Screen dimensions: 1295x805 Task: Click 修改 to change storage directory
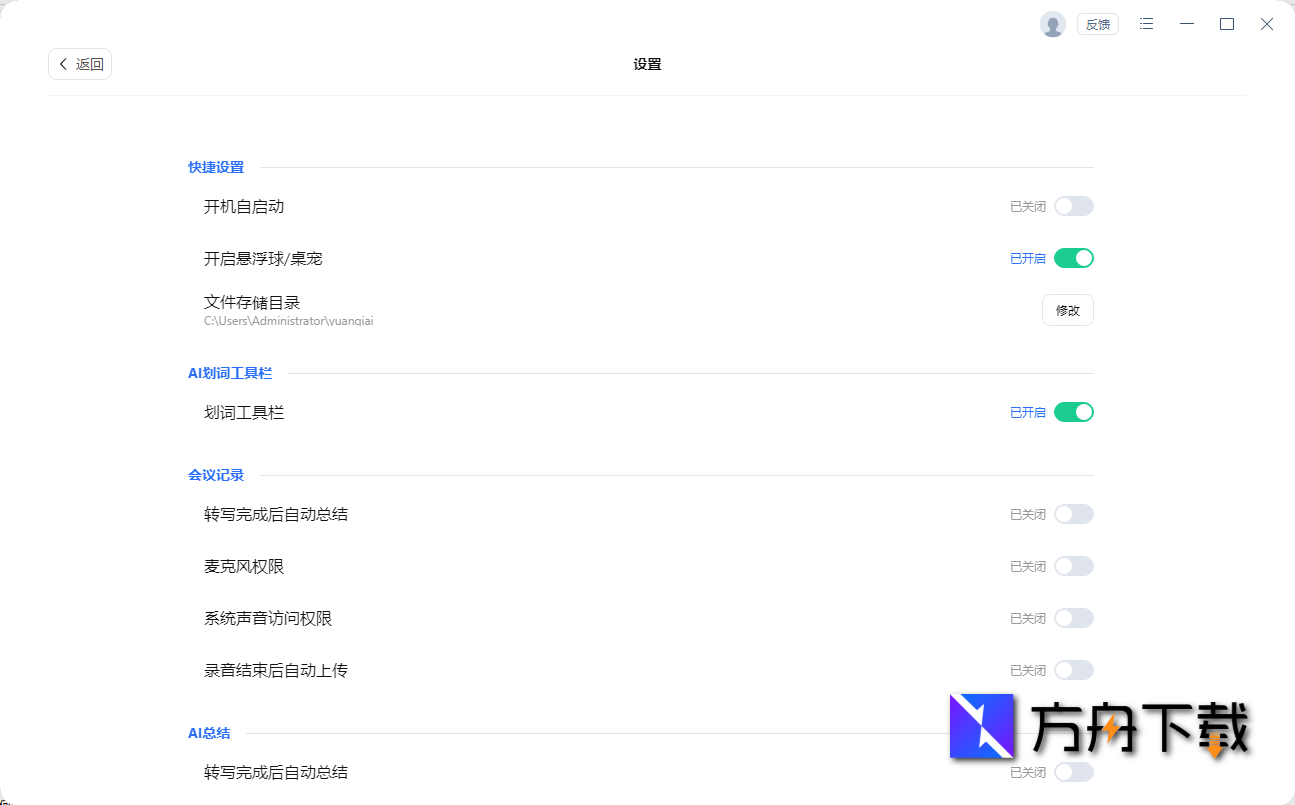click(1067, 310)
